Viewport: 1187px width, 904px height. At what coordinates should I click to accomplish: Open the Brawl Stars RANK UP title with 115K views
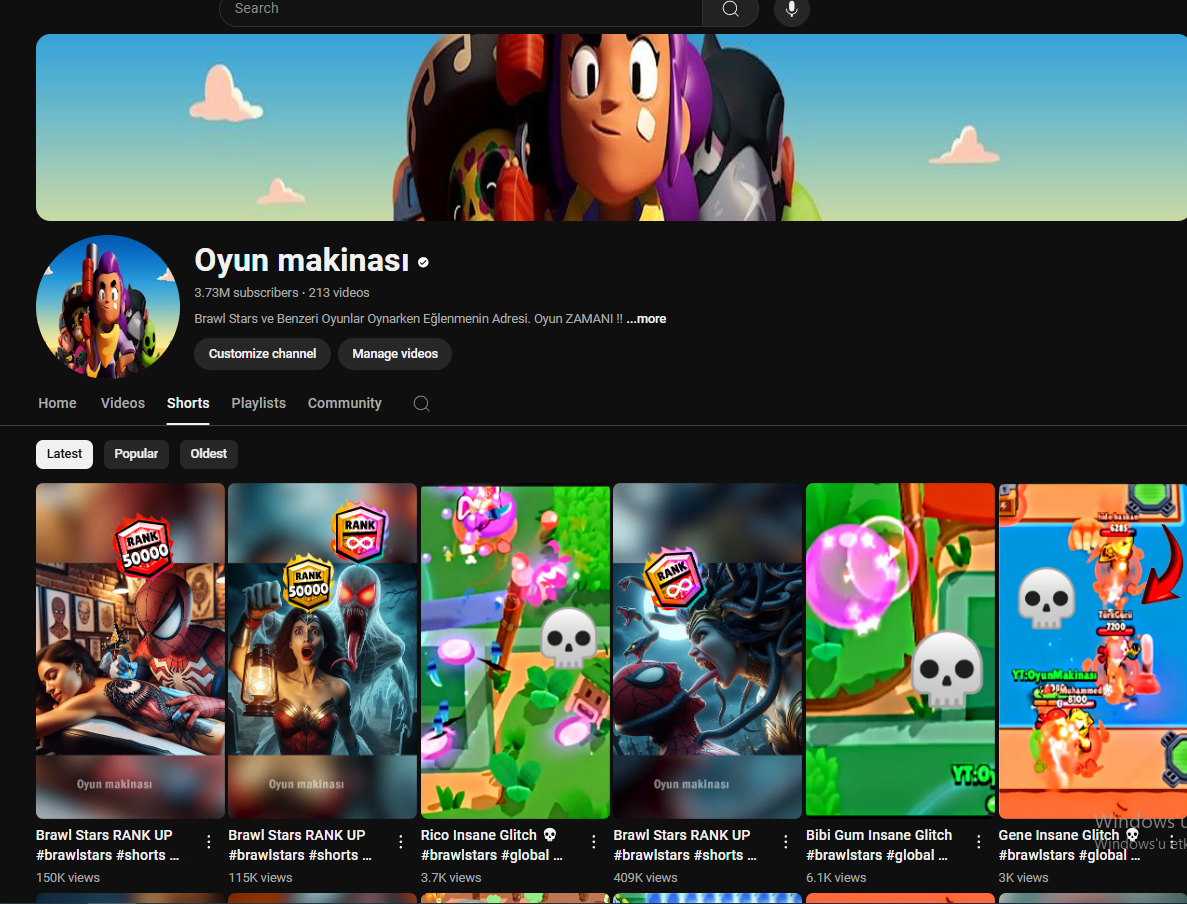click(300, 845)
